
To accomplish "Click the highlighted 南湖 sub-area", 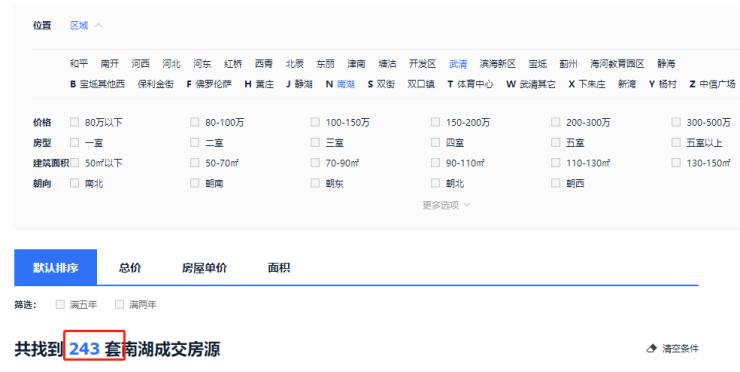I will pyautogui.click(x=345, y=84).
